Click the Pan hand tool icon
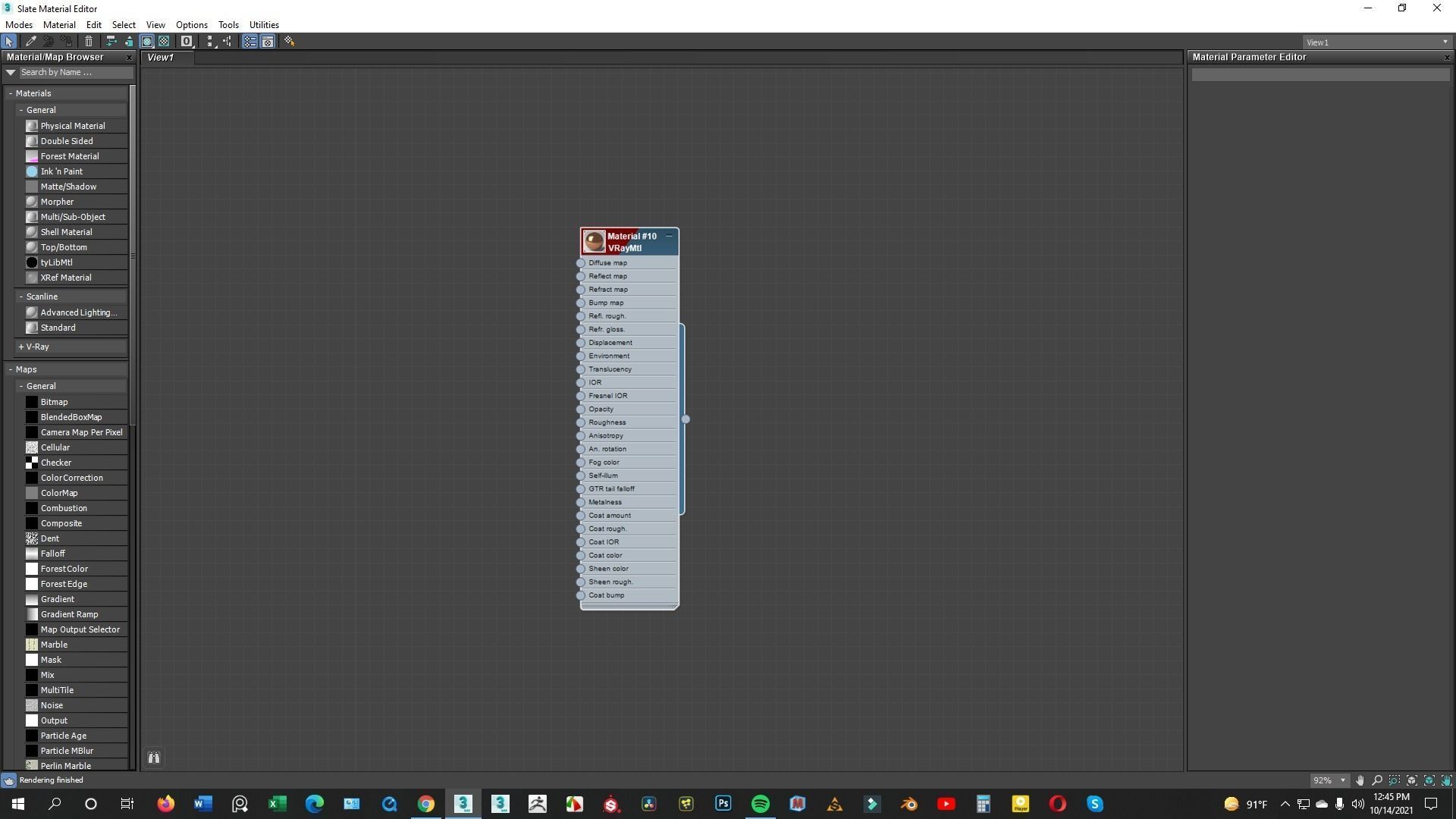The image size is (1456, 819). pyautogui.click(x=1360, y=780)
